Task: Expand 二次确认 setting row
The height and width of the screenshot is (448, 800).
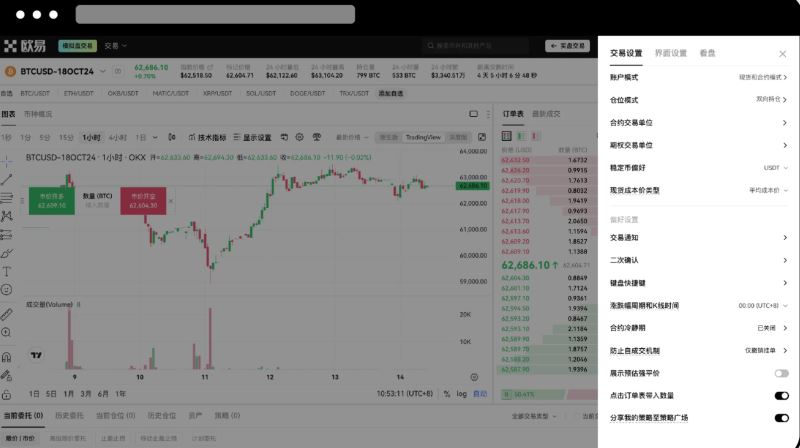Action: (698, 260)
